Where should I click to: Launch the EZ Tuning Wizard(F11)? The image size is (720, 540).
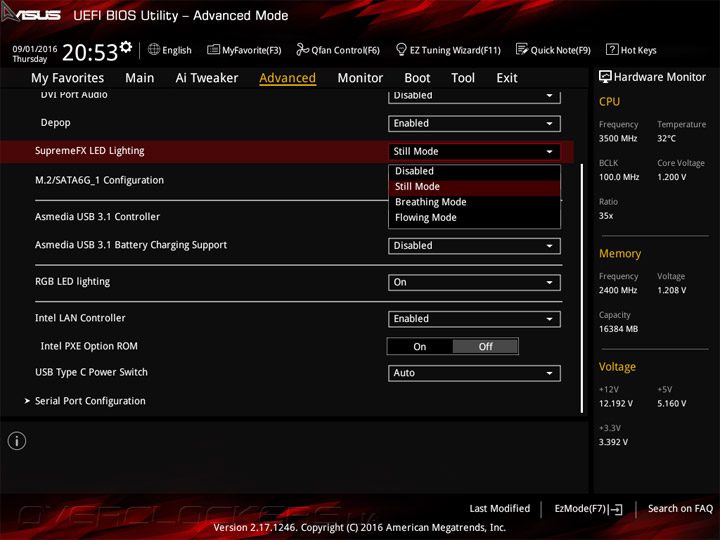point(448,50)
